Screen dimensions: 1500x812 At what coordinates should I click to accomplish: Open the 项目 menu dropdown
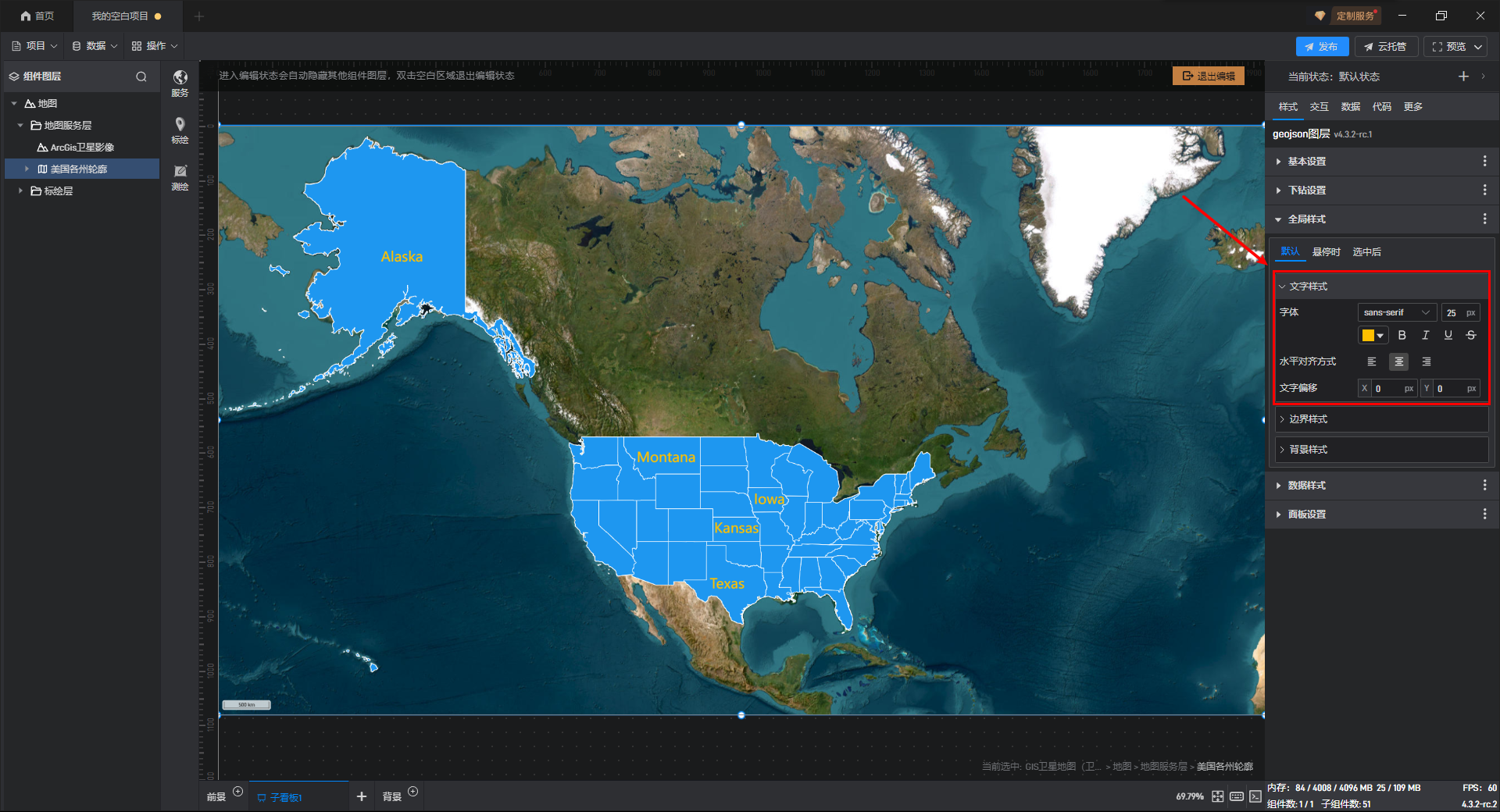(x=34, y=46)
